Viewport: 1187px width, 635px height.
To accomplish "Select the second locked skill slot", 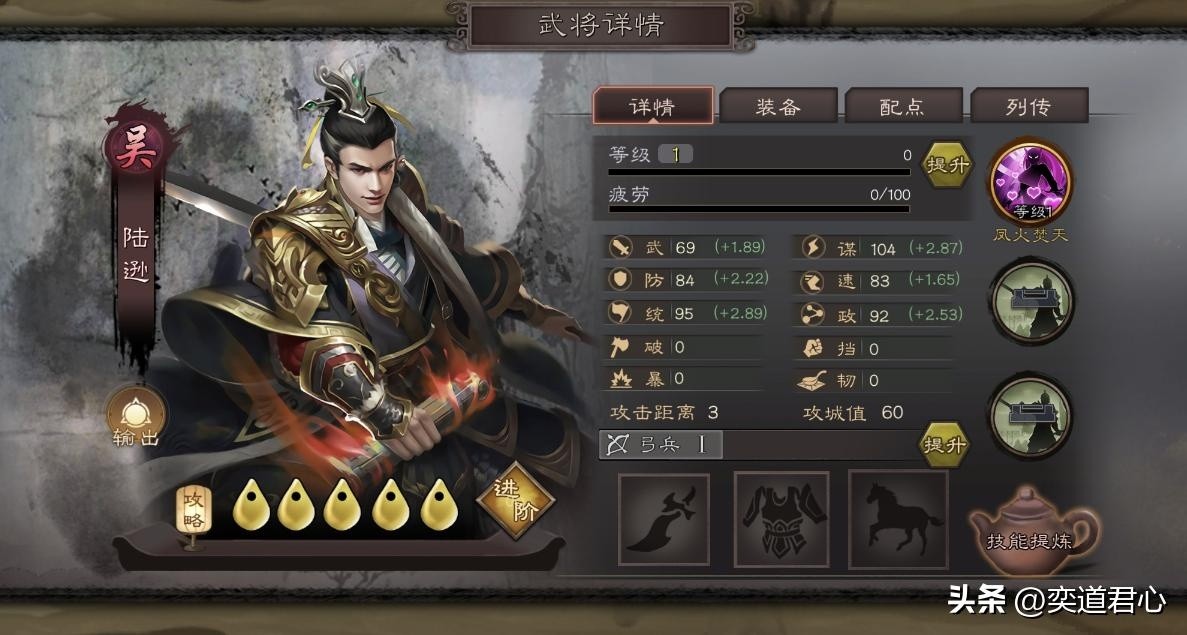I will 1031,301.
